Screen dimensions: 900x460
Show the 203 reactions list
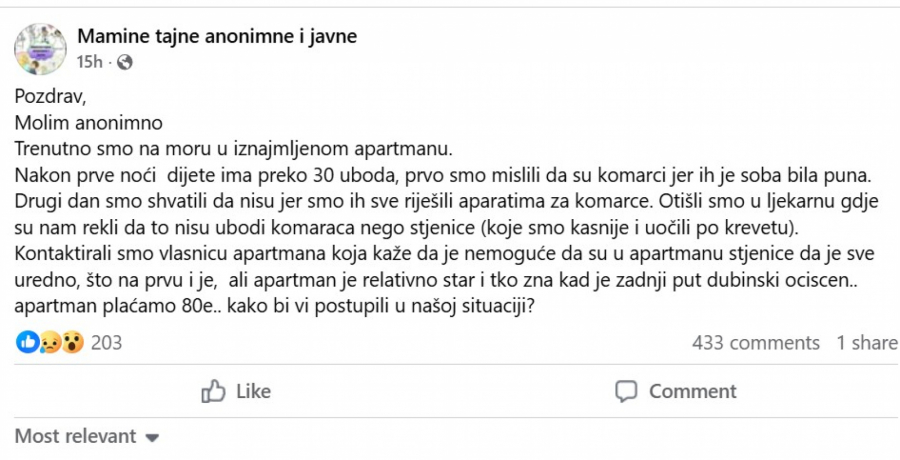[106, 343]
